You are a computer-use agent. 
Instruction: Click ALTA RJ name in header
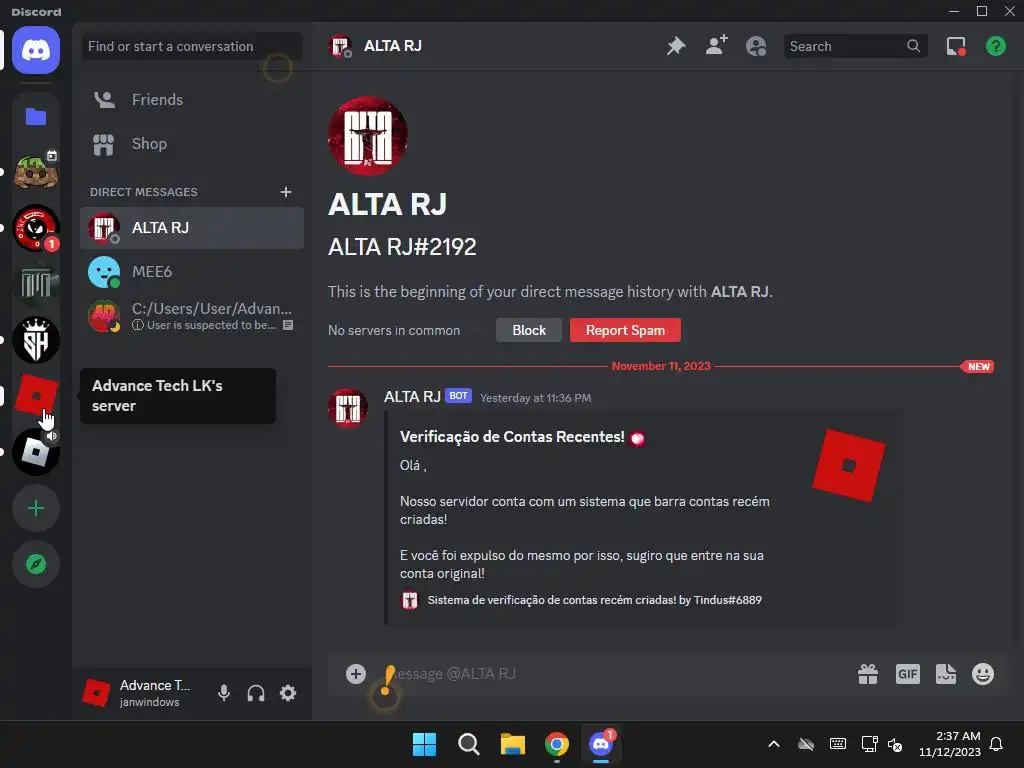pyautogui.click(x=392, y=46)
